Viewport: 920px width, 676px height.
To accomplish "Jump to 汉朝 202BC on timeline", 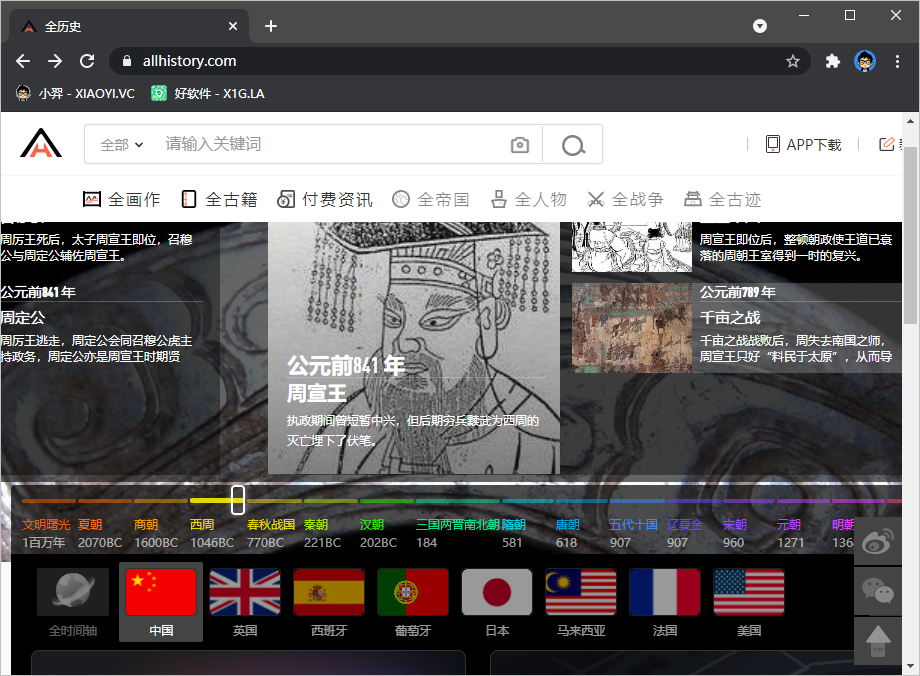I will pyautogui.click(x=378, y=533).
